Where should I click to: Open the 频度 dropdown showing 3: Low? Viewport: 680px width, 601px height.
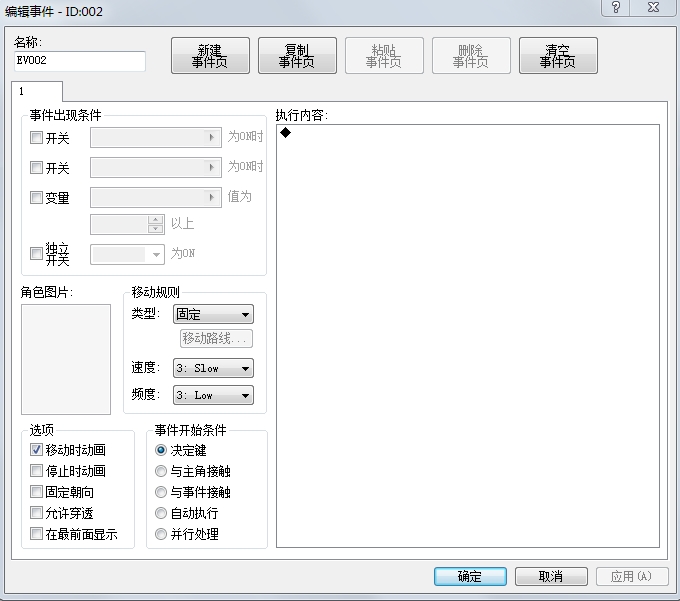pos(213,395)
